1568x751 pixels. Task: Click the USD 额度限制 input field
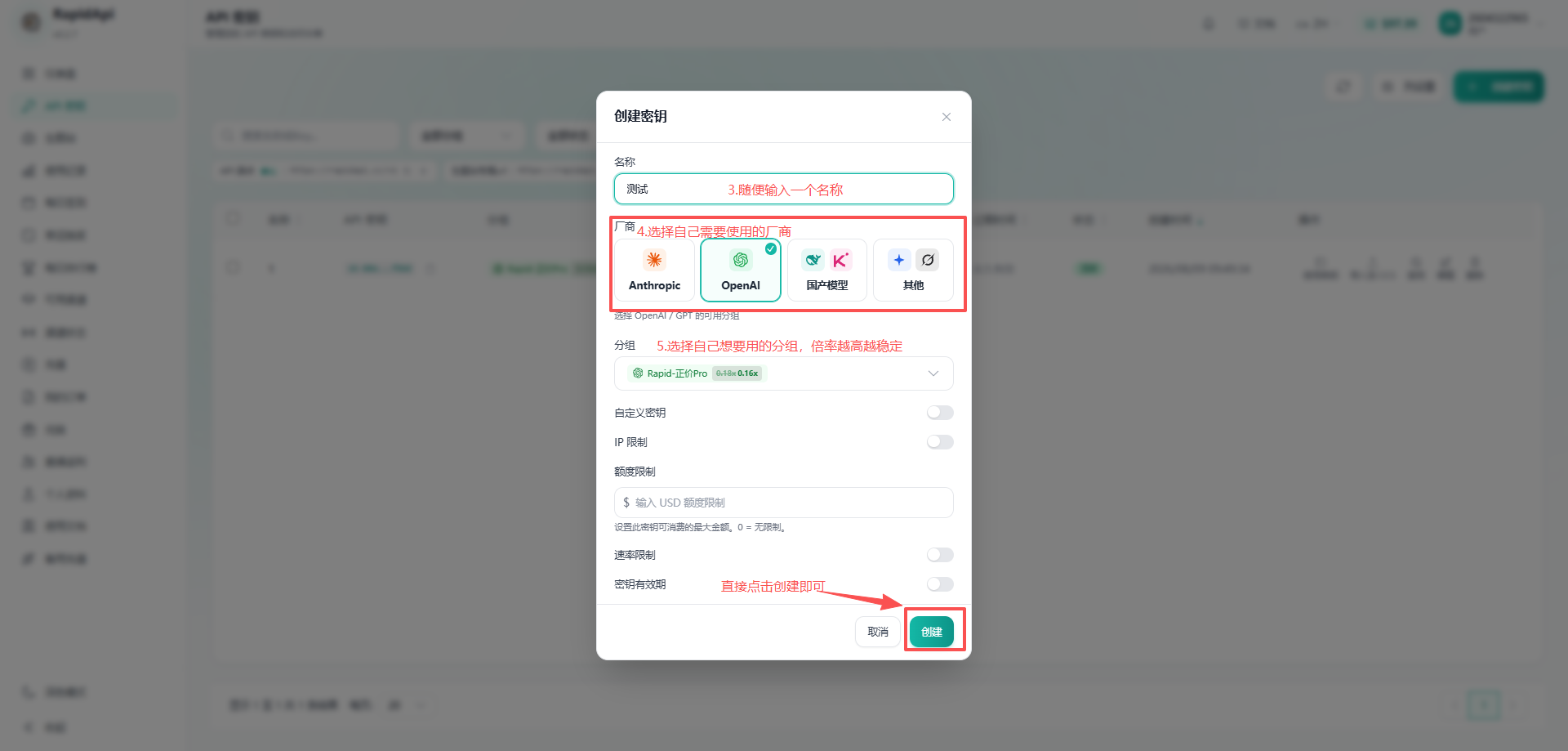pos(784,503)
